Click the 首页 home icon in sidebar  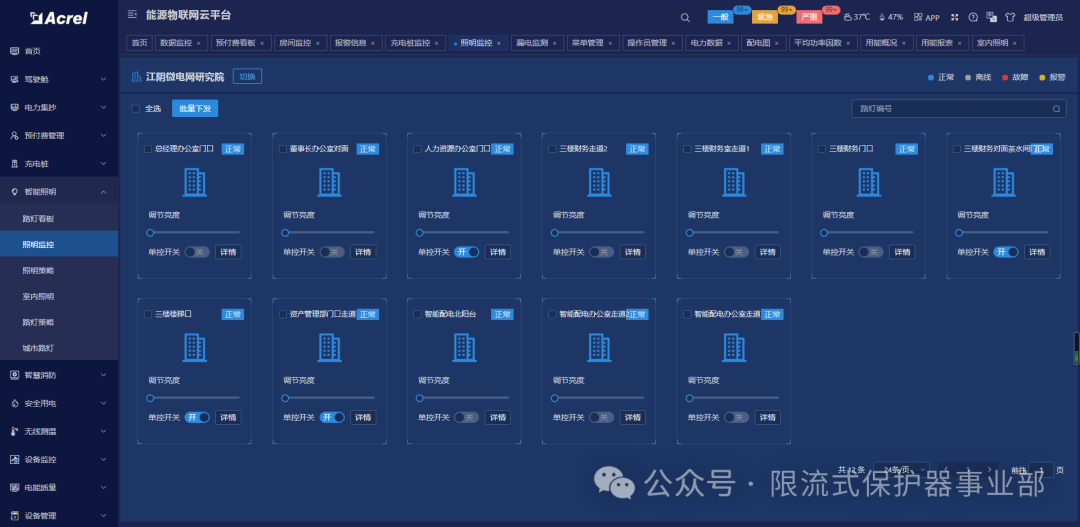coord(14,51)
